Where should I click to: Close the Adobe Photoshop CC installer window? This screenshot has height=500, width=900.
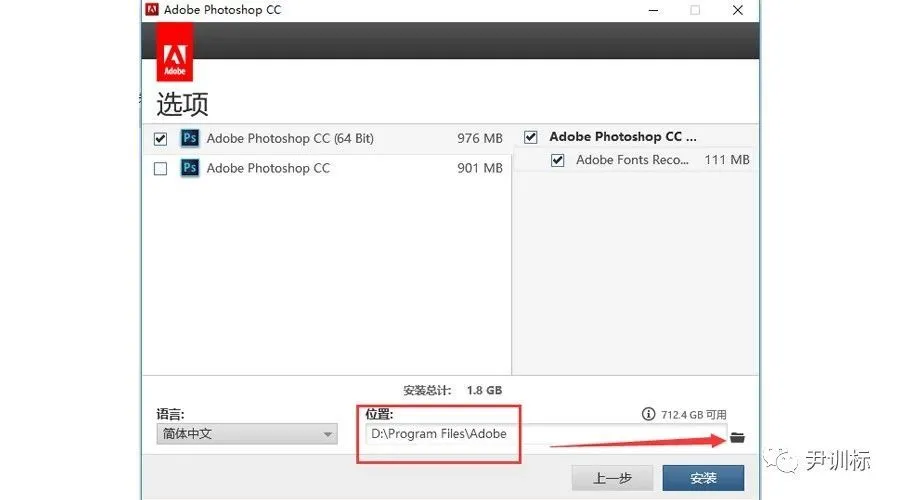pos(738,10)
